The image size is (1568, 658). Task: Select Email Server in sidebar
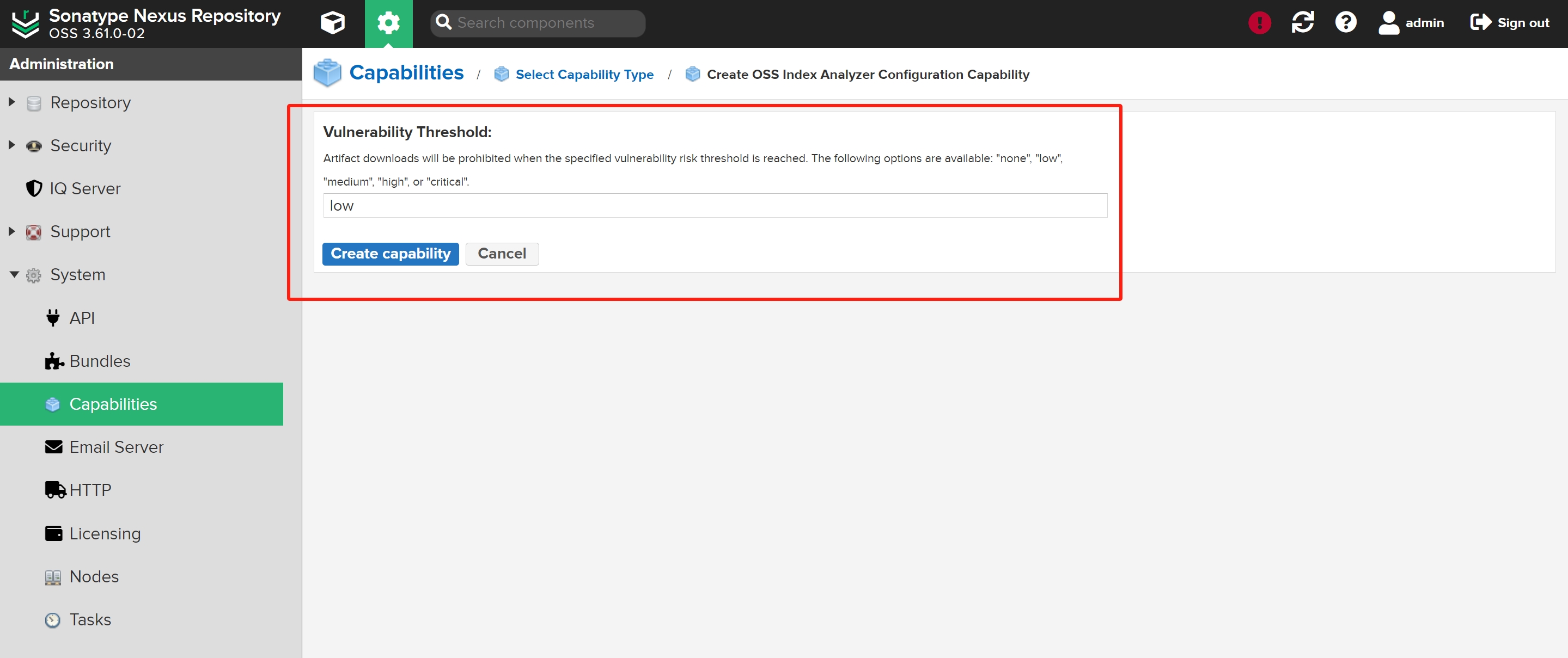tap(115, 447)
